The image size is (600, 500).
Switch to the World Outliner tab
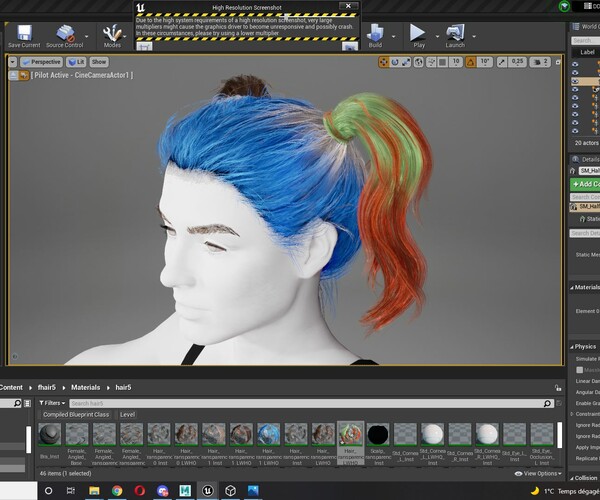pyautogui.click(x=585, y=26)
